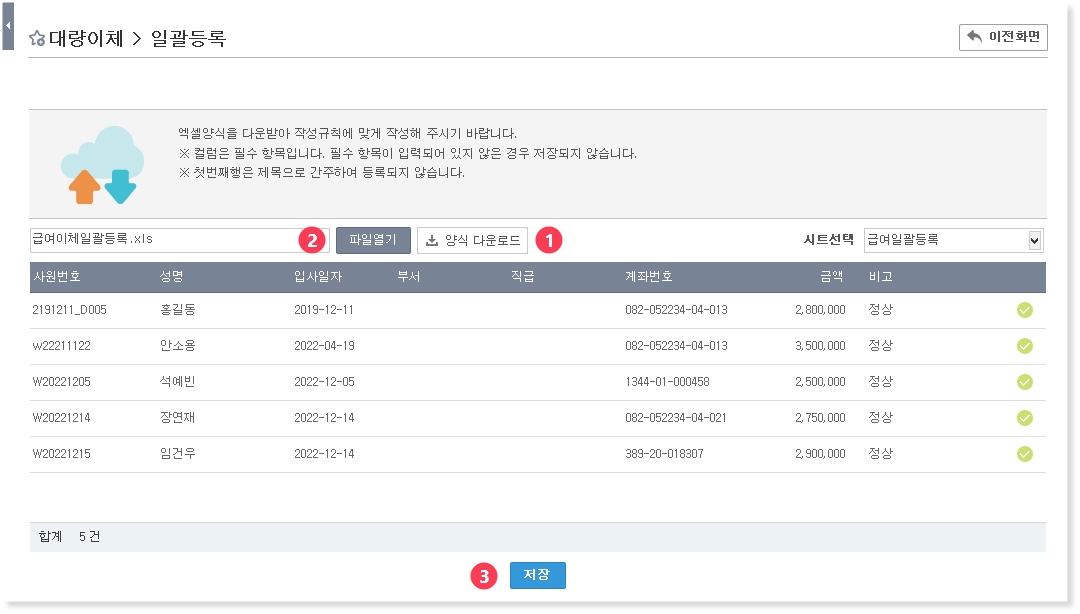
Task: Click the green check icon for 임건우
Action: pyautogui.click(x=1024, y=454)
